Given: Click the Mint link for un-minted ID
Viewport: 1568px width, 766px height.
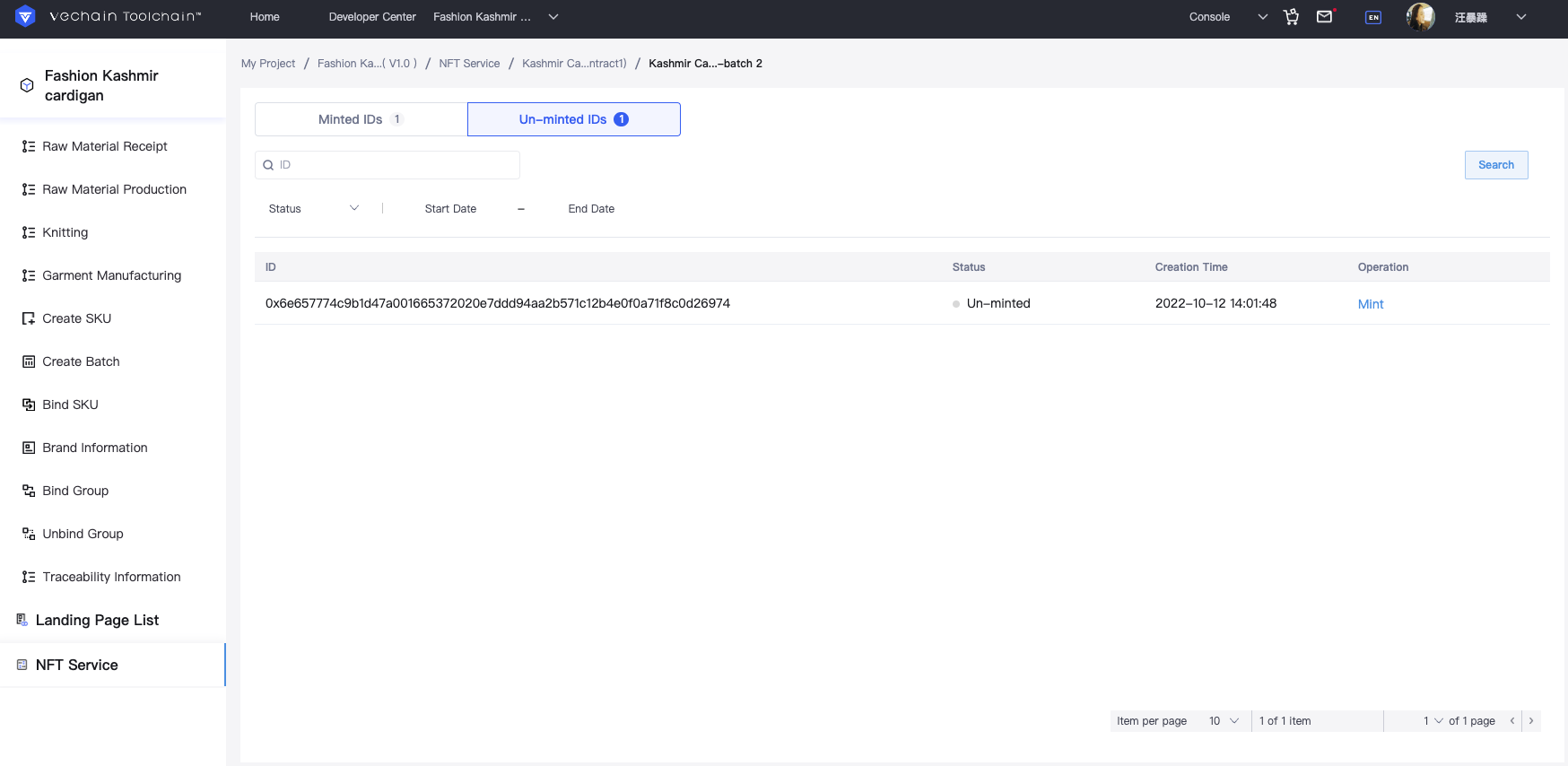Looking at the screenshot, I should [1371, 304].
